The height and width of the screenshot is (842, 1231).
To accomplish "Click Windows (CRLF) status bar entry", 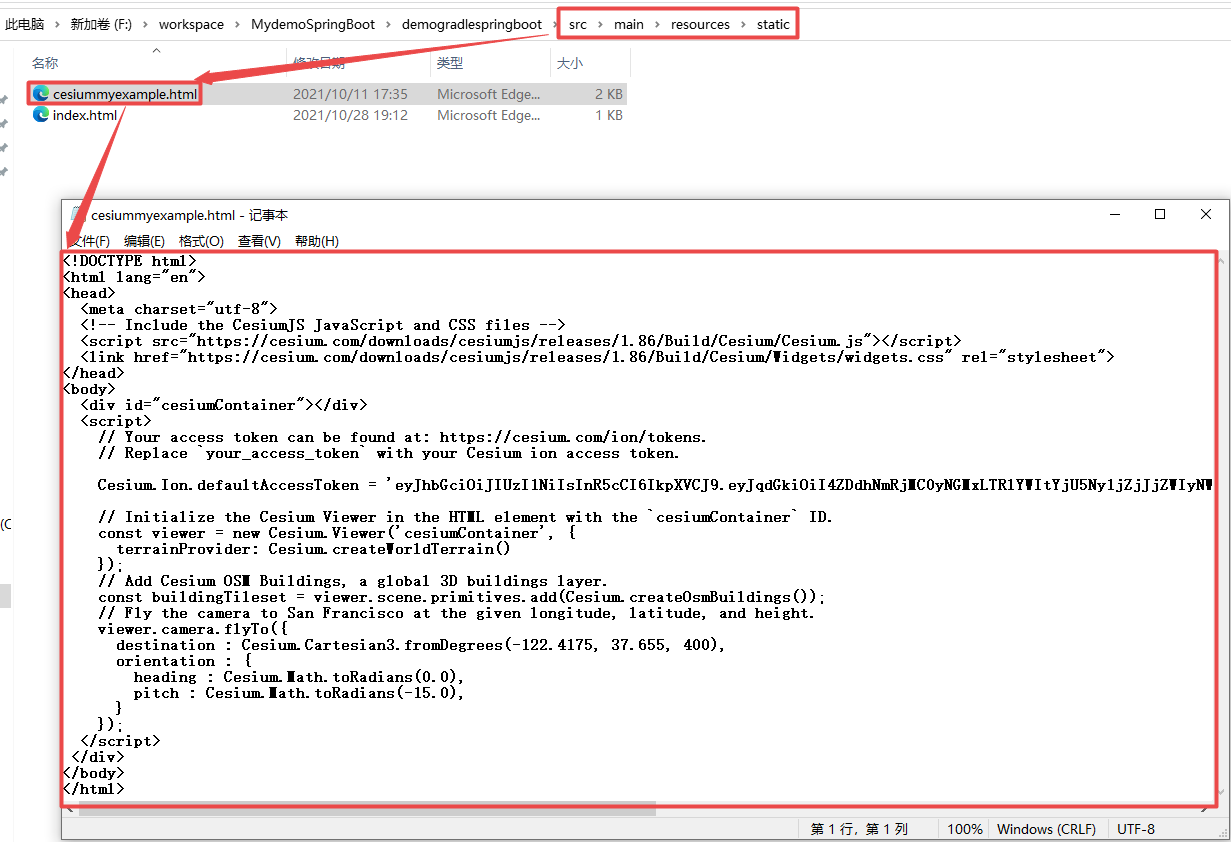I will pyautogui.click(x=1046, y=829).
